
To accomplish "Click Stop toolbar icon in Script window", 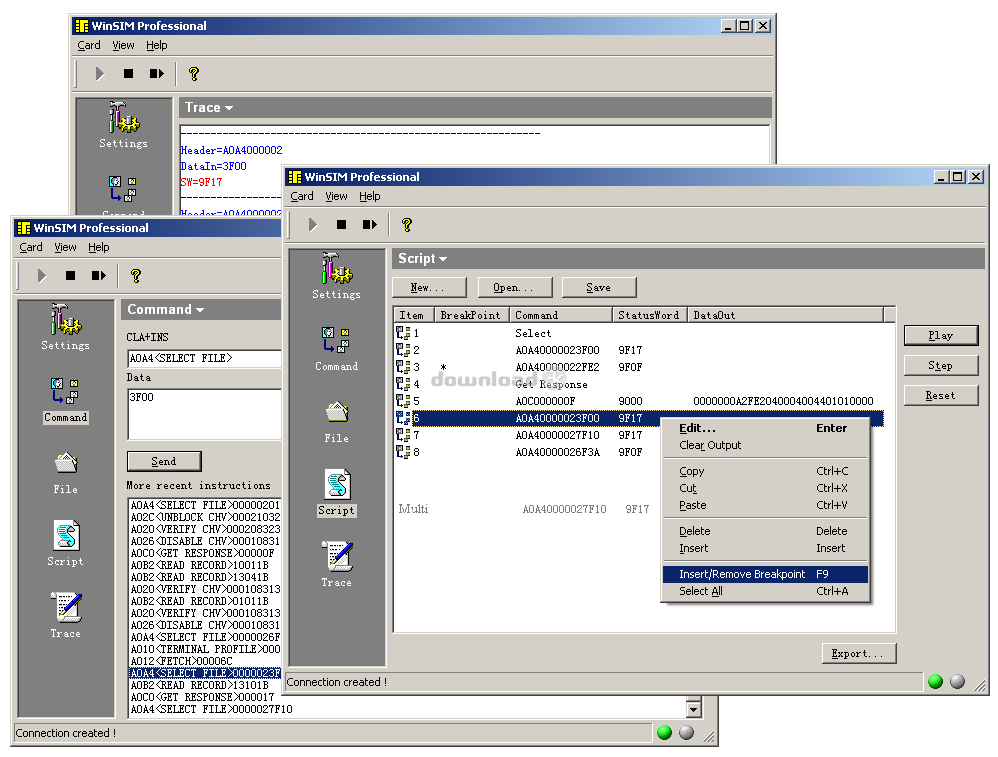I will [342, 225].
